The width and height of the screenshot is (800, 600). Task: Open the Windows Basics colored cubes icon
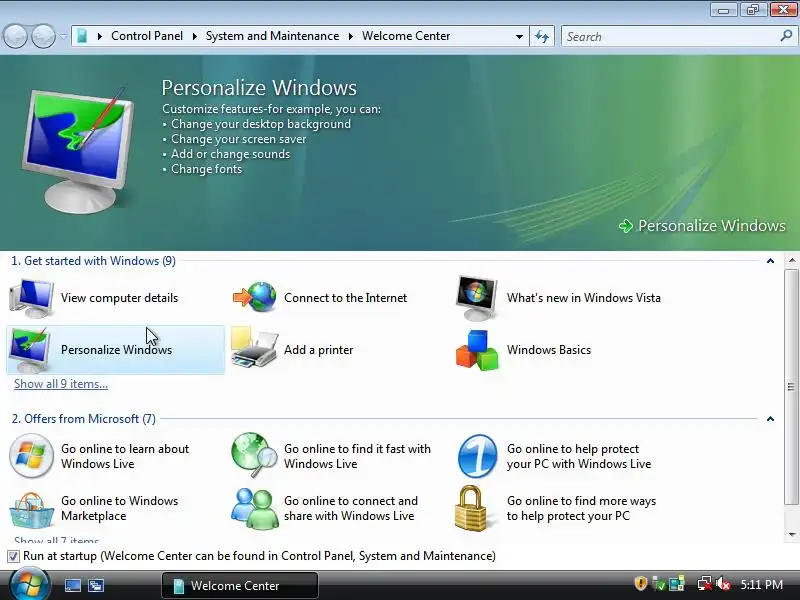click(477, 350)
